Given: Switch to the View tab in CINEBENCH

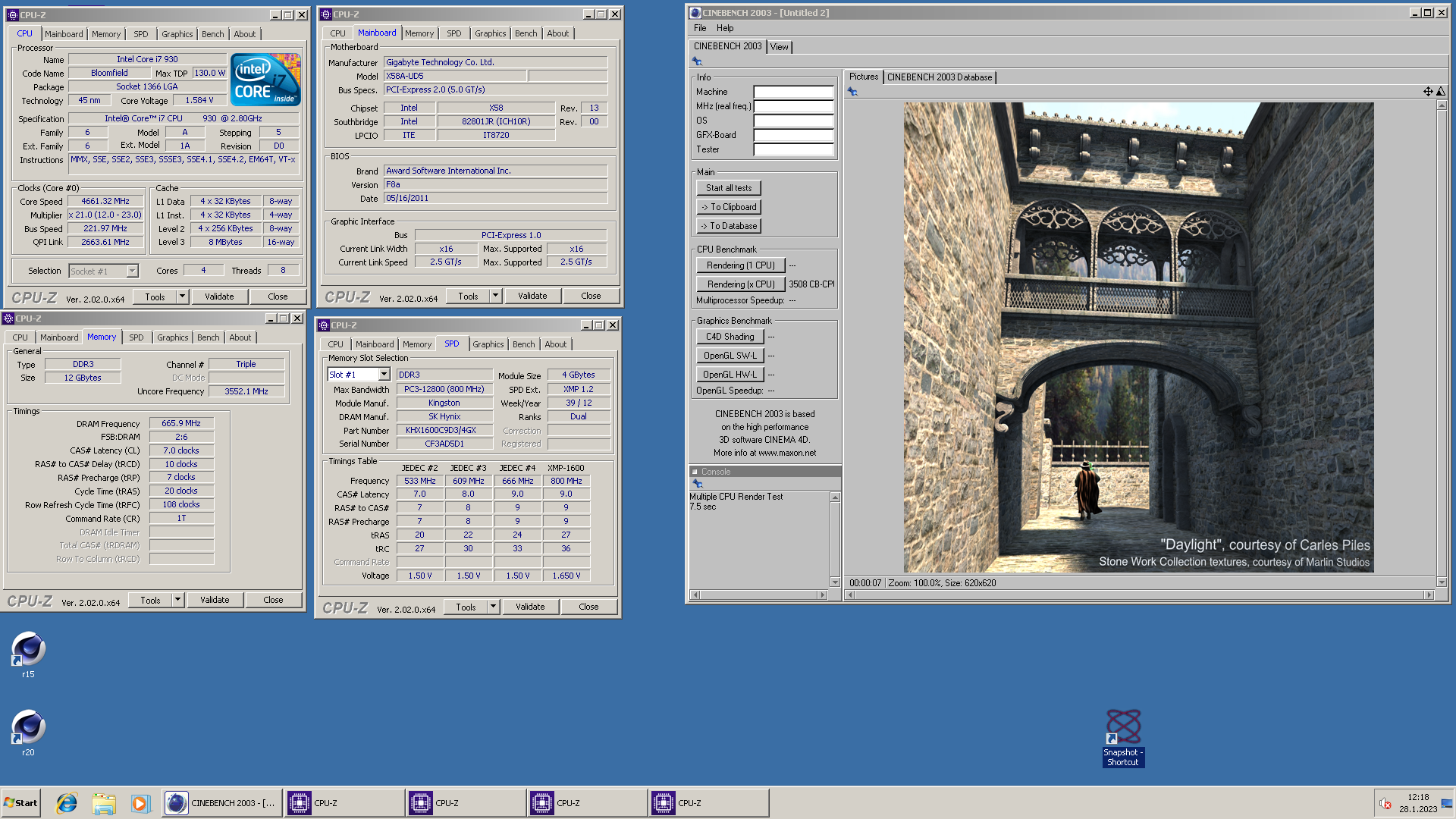Looking at the screenshot, I should pyautogui.click(x=779, y=47).
